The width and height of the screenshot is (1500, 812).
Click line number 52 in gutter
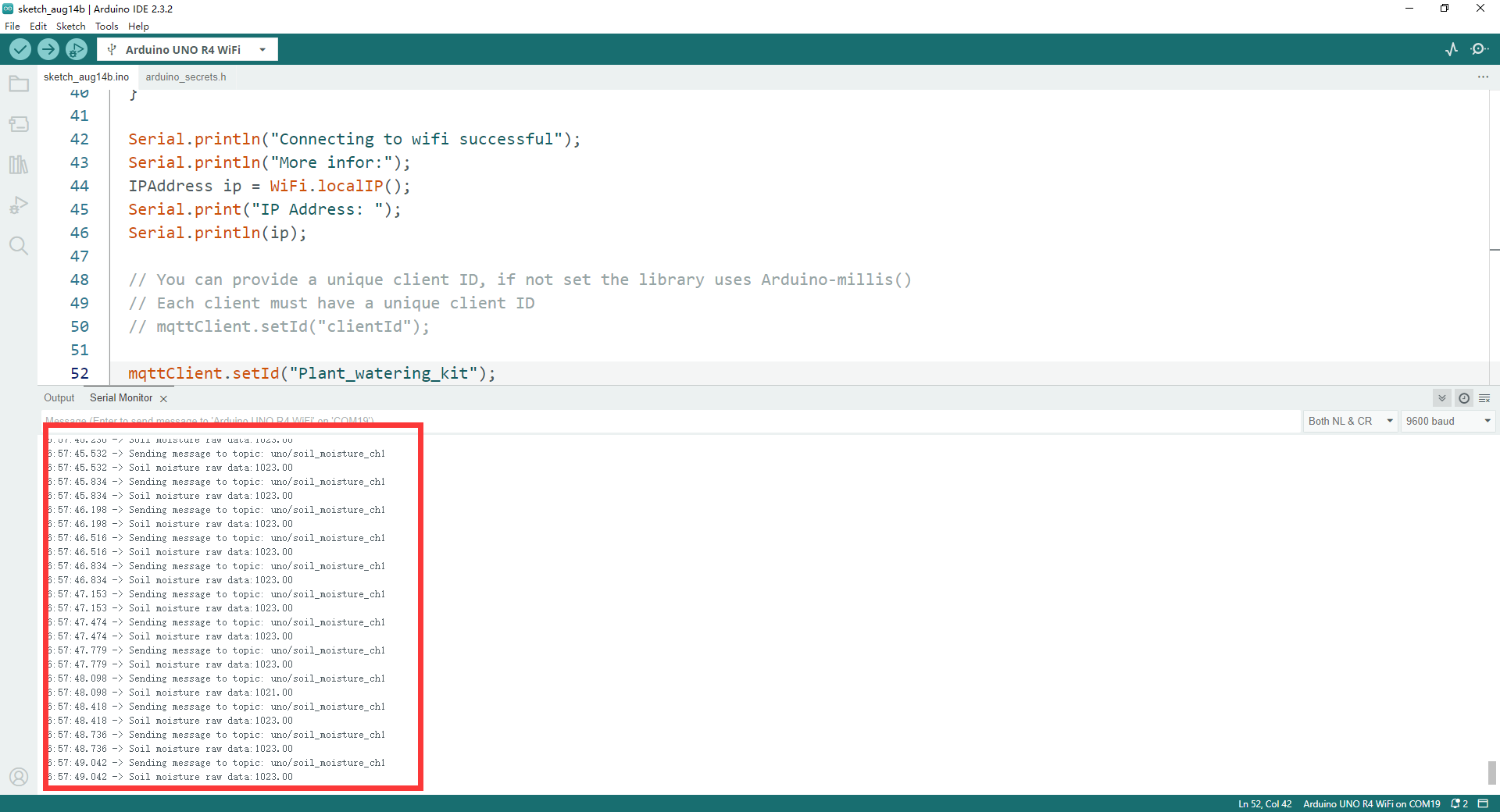[x=80, y=373]
